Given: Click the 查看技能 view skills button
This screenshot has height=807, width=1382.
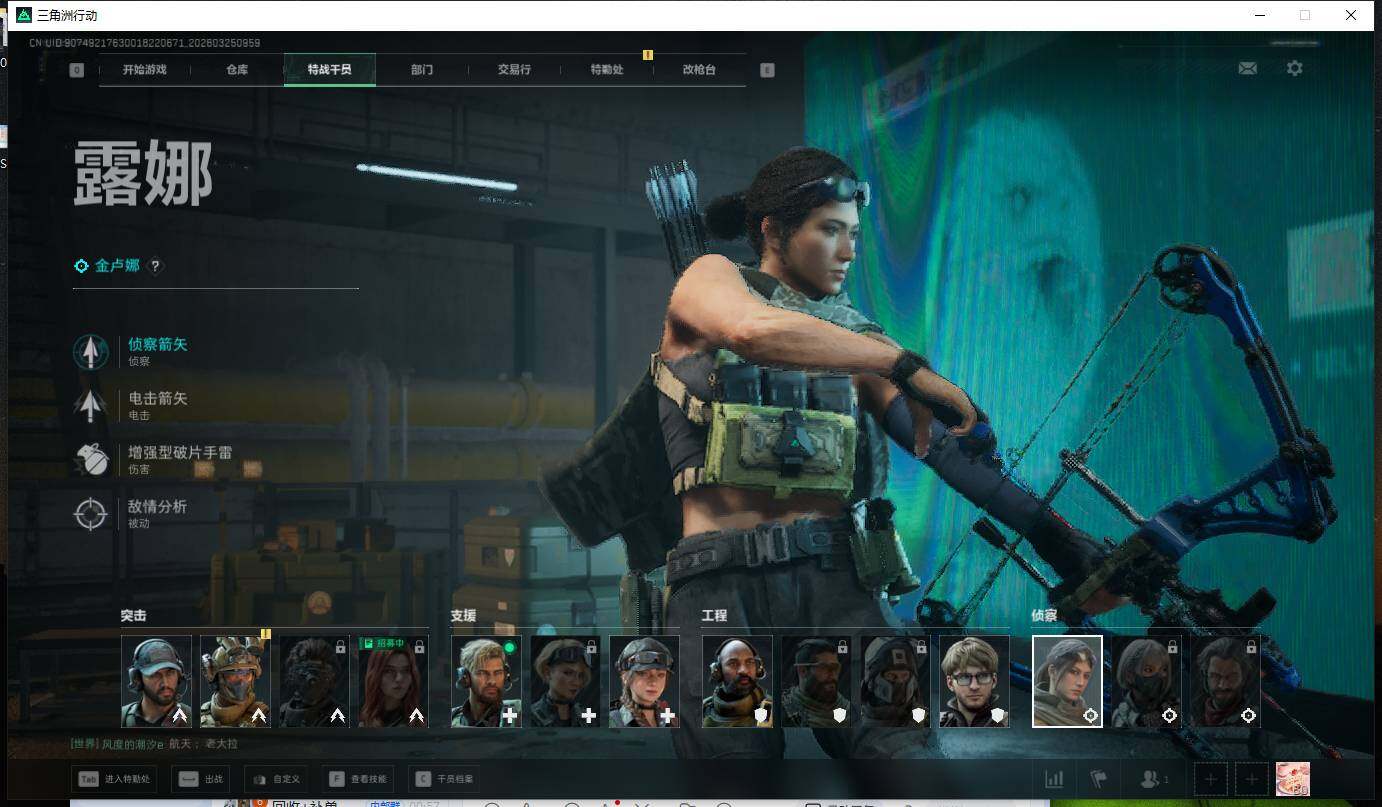Looking at the screenshot, I should (357, 779).
